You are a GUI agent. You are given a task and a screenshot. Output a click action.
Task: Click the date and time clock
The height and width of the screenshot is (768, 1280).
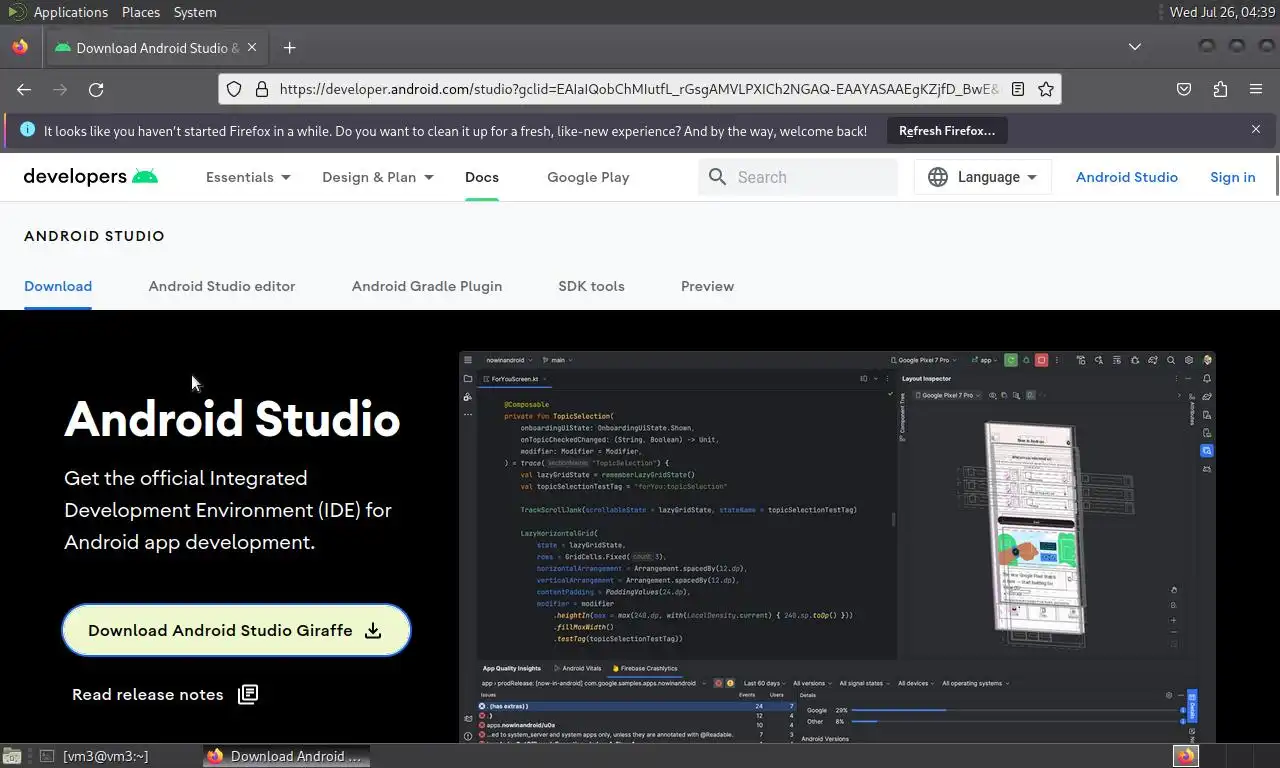1222,12
